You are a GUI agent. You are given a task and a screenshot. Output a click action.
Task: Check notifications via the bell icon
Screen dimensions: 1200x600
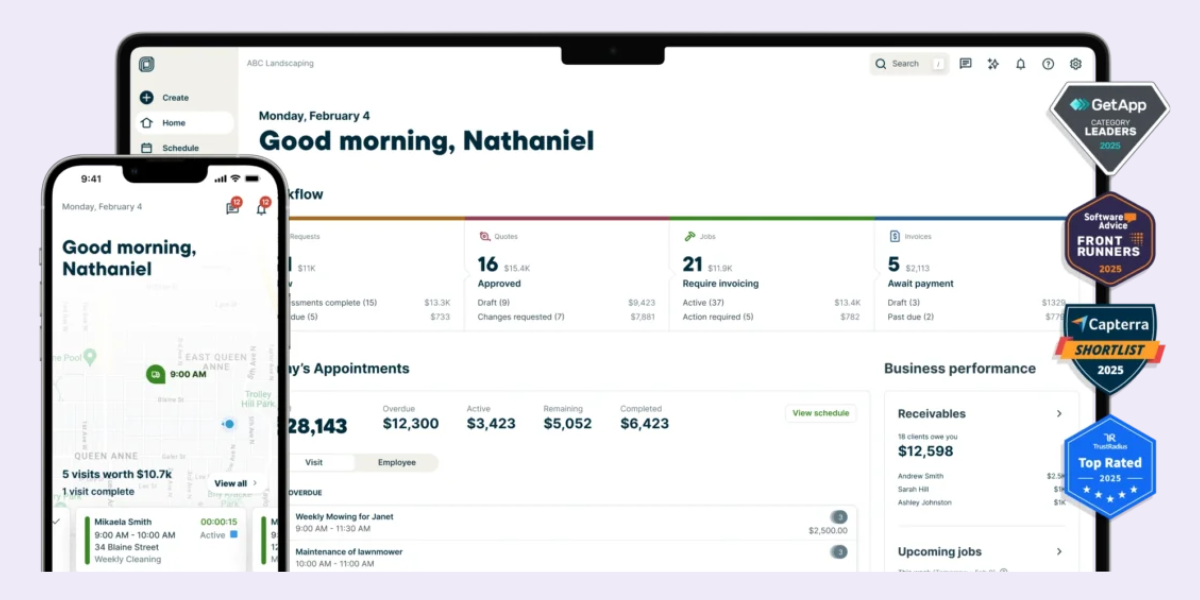click(x=1021, y=63)
